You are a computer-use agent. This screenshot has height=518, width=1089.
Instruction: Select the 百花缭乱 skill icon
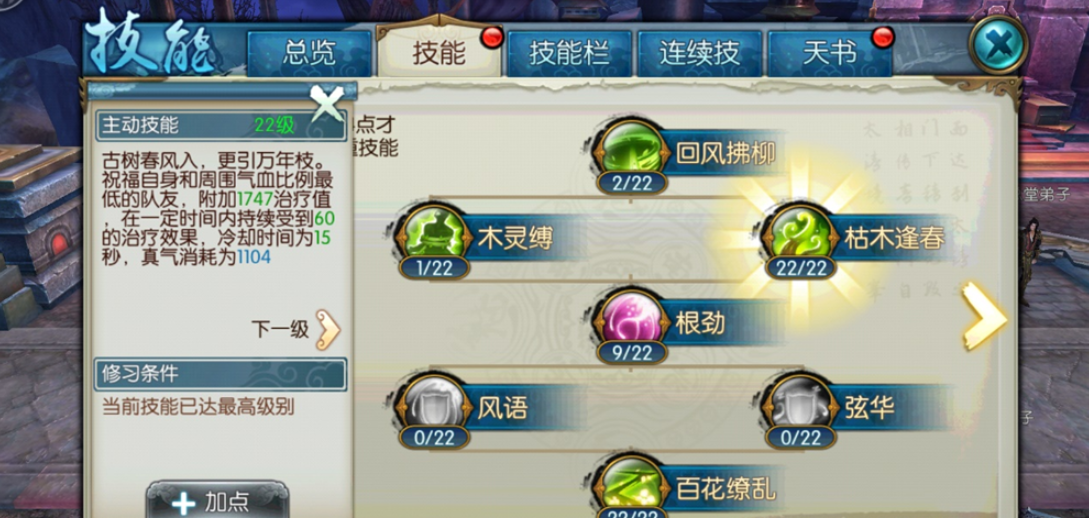point(631,486)
